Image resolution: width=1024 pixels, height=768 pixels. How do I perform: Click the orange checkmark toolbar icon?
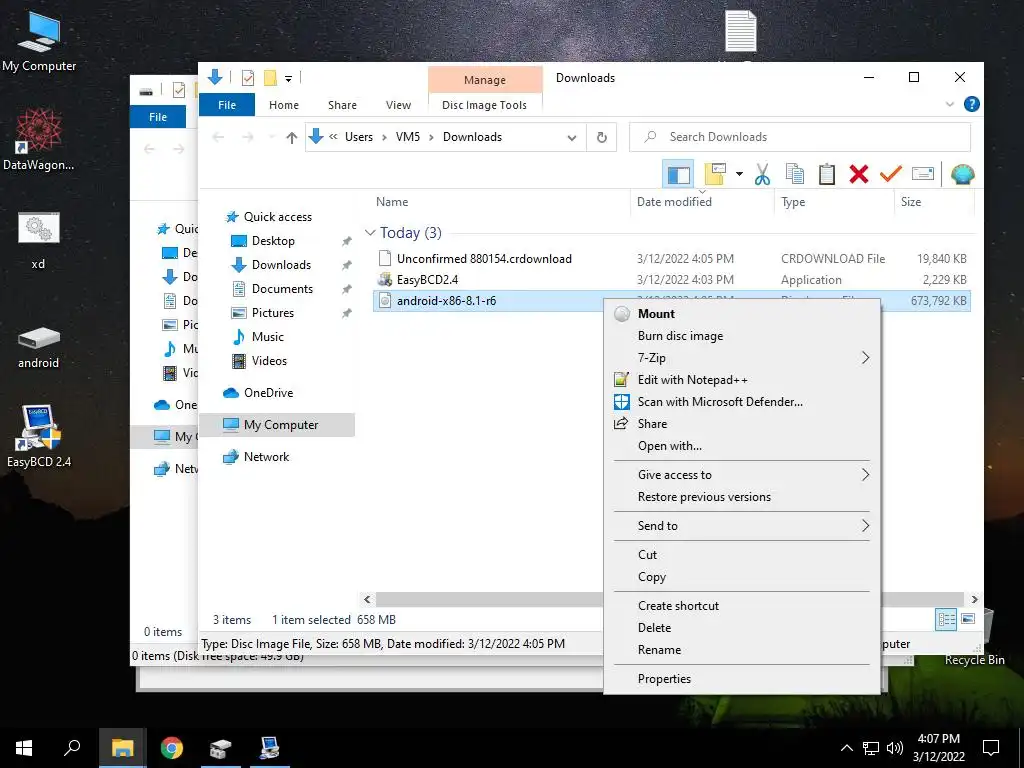[x=891, y=174]
